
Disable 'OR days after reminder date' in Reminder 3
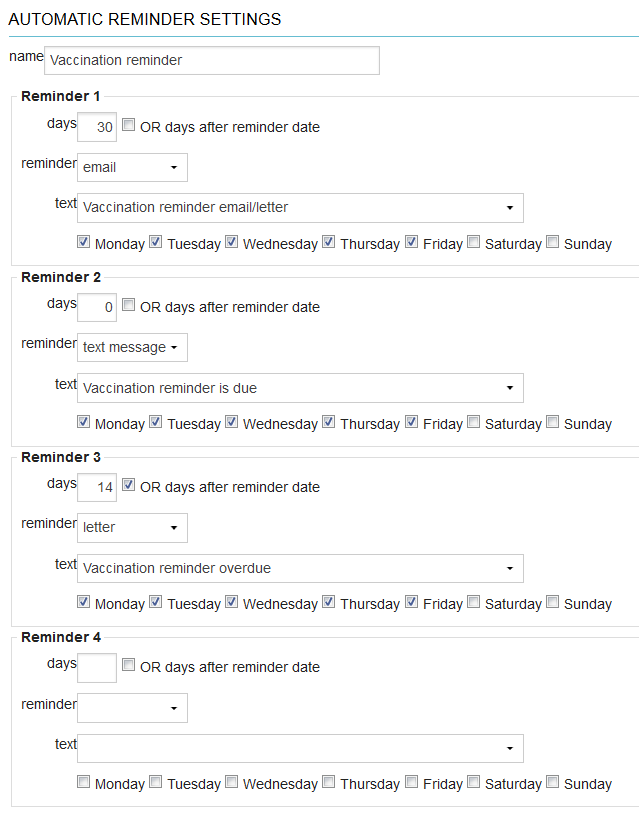[x=128, y=484]
